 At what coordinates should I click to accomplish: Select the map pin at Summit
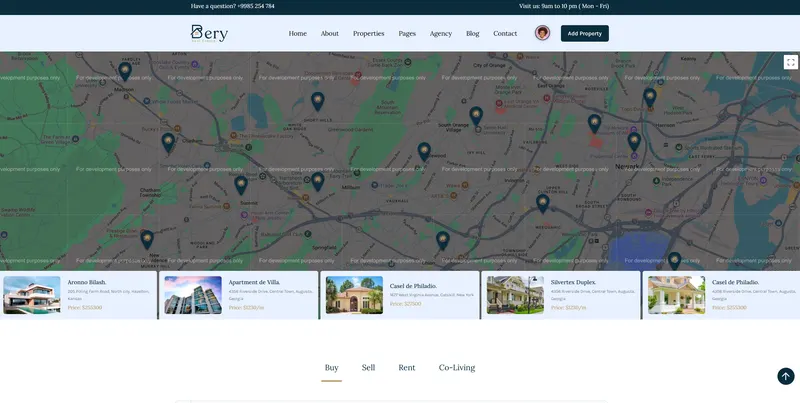click(241, 185)
